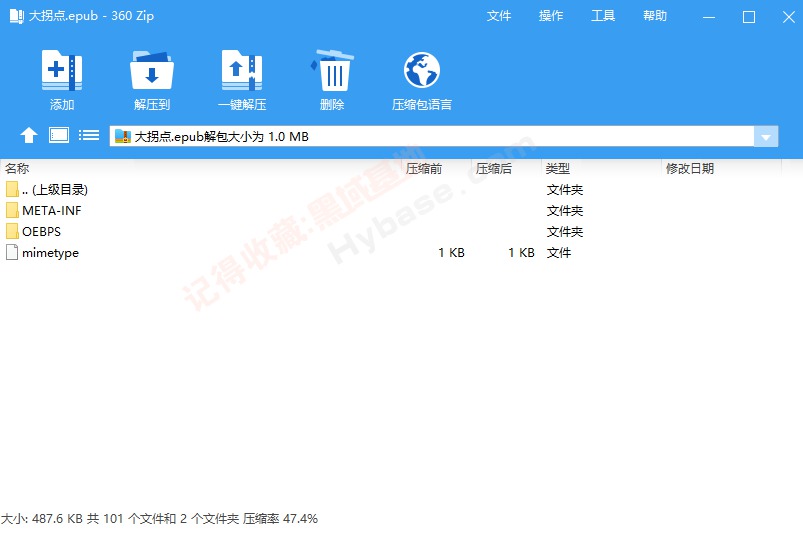Open the 工具 menu
This screenshot has width=803, height=533.
click(x=603, y=16)
